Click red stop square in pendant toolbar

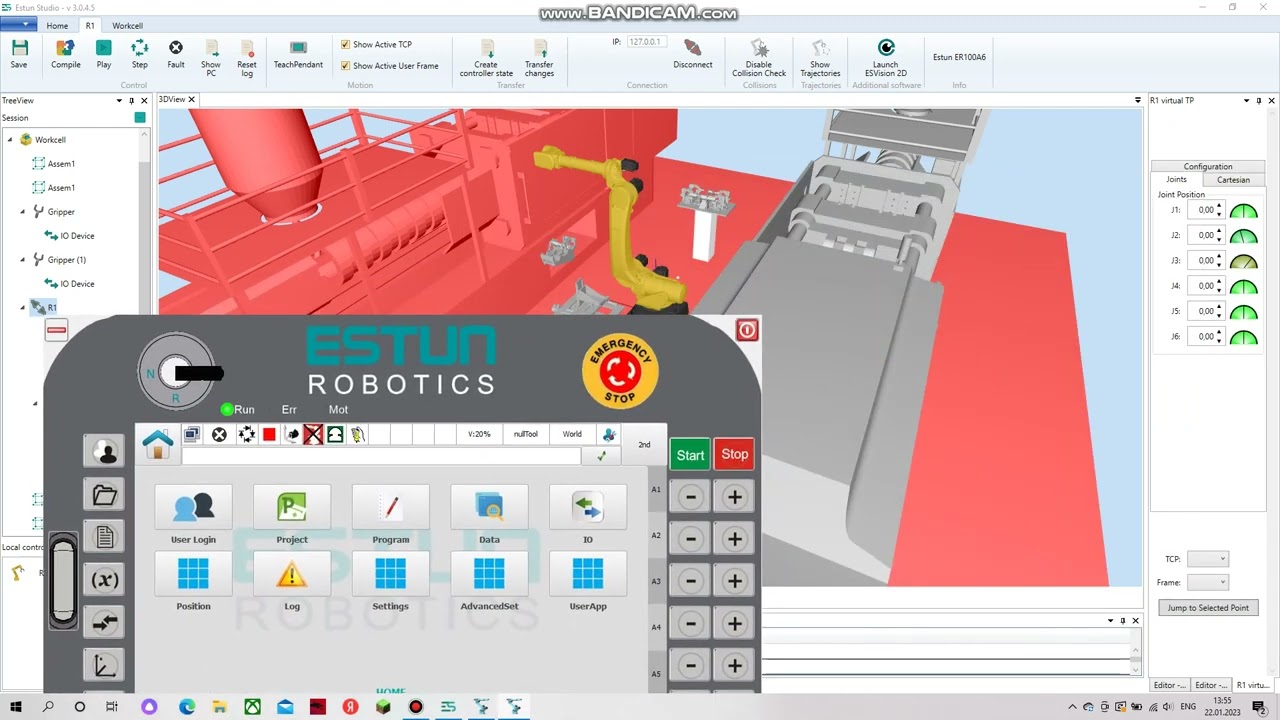(269, 435)
